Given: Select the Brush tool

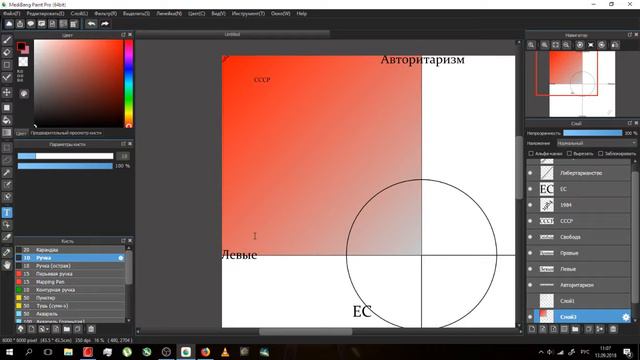Looking at the screenshot, I should click(x=7, y=40).
